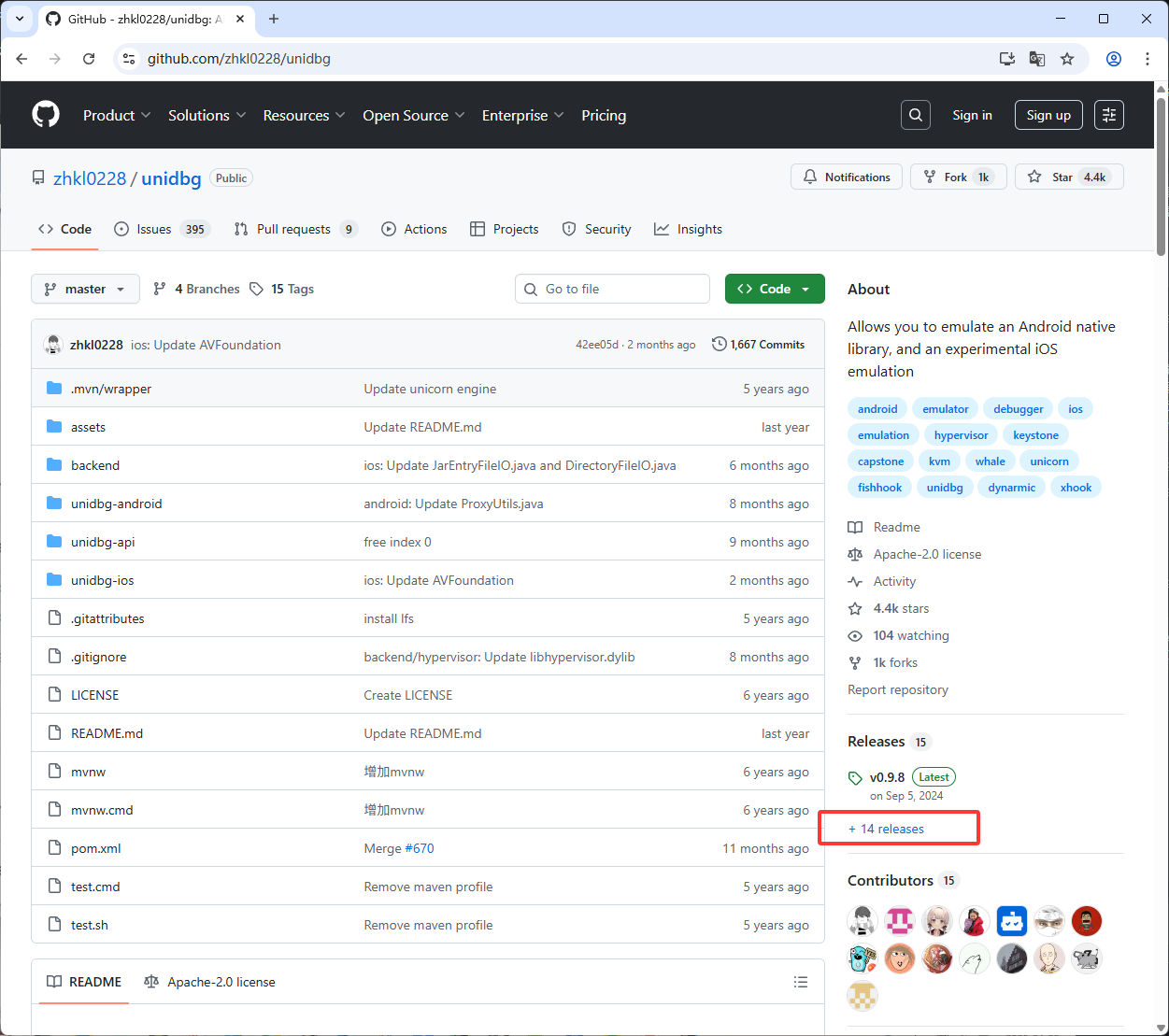This screenshot has height=1036, width=1169.
Task: Expand the Solutions menu
Action: coord(207,115)
